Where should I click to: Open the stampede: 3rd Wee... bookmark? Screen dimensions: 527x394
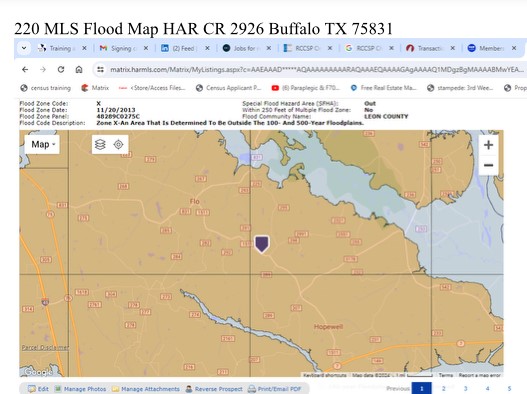click(x=460, y=88)
